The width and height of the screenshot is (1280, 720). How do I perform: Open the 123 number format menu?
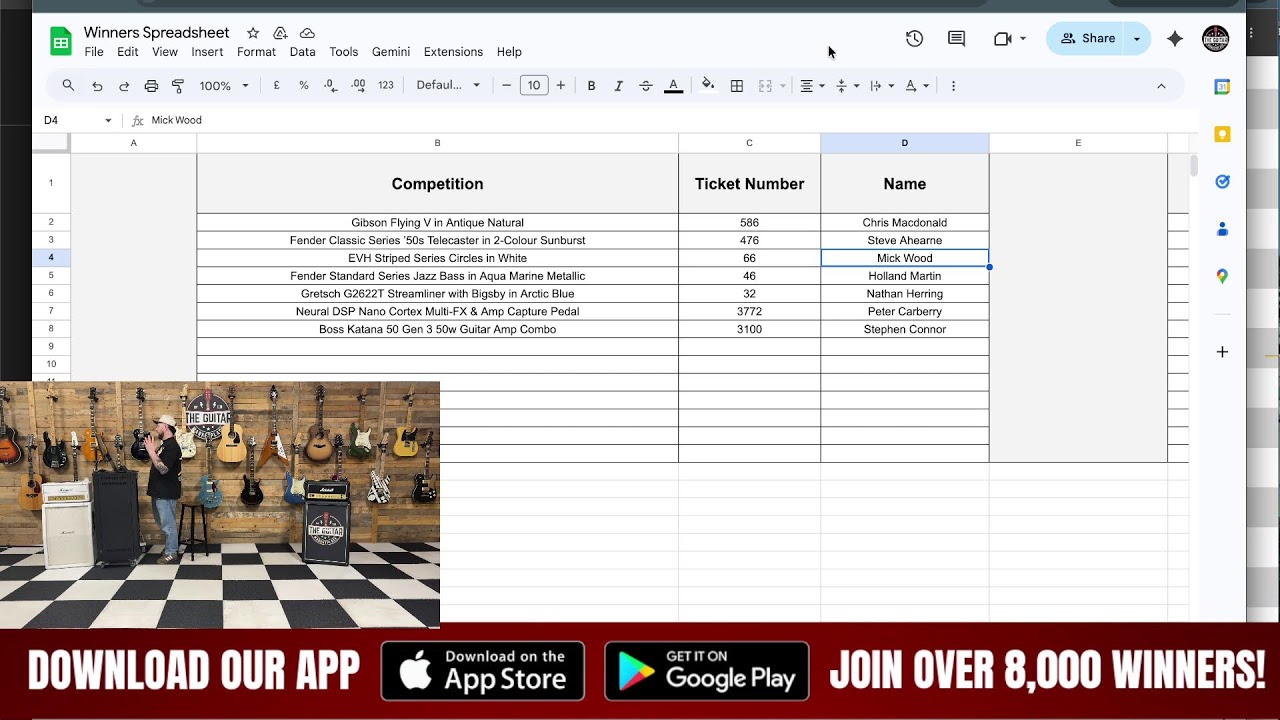tap(386, 86)
